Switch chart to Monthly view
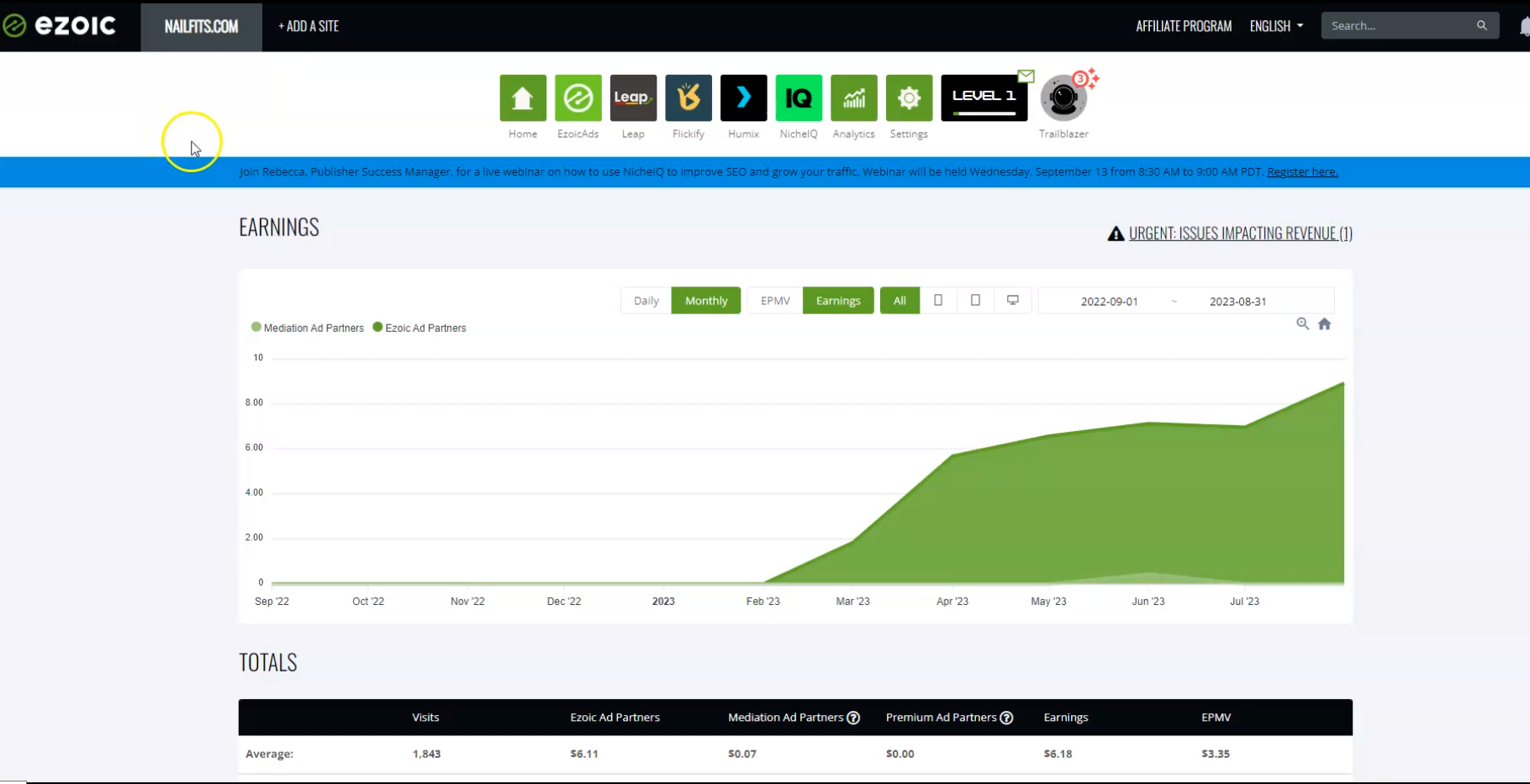The height and width of the screenshot is (784, 1530). tap(706, 300)
